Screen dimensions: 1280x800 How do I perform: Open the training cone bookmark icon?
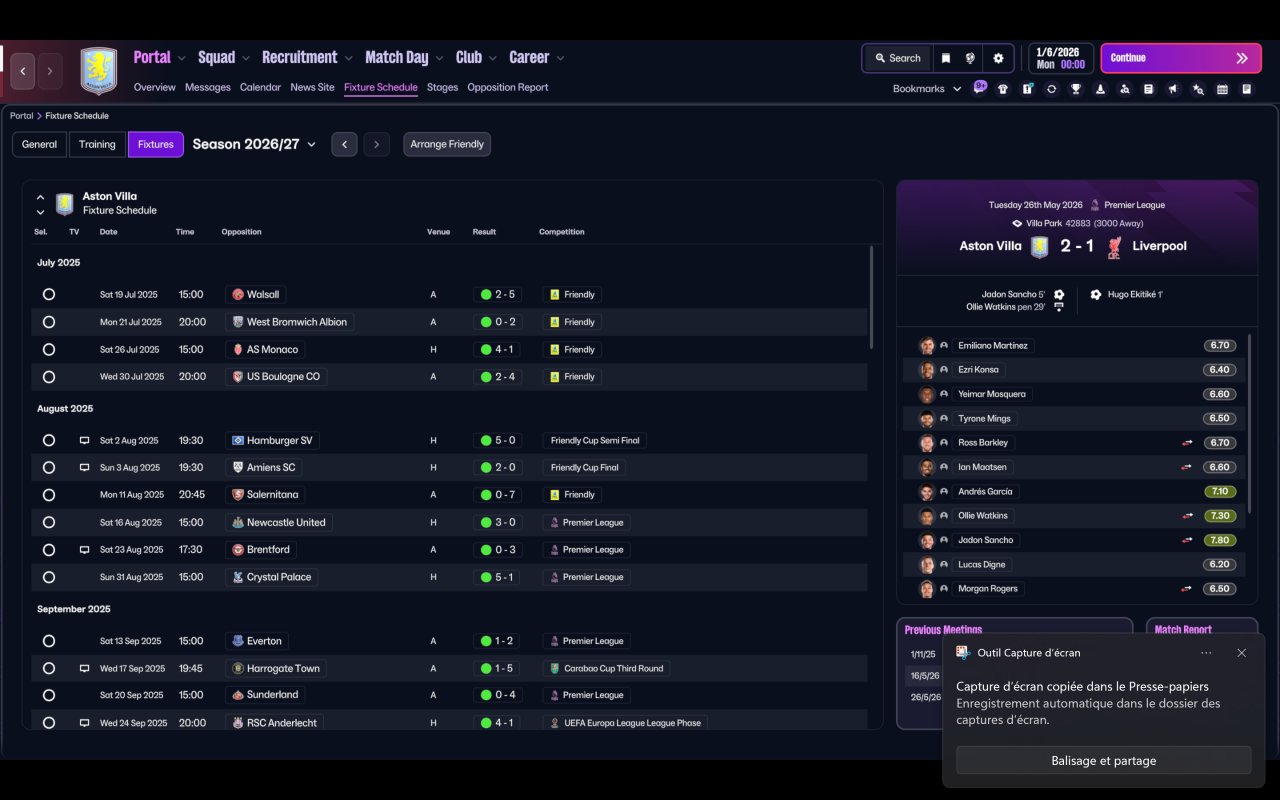click(1100, 89)
